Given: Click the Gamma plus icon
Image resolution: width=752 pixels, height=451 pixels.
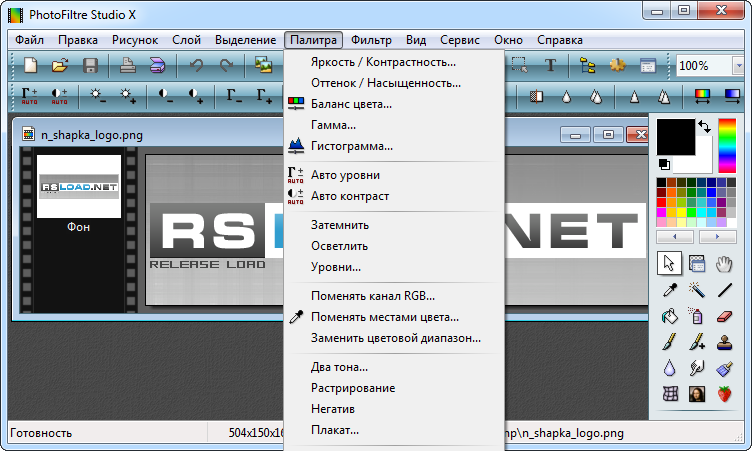Looking at the screenshot, I should point(264,96).
